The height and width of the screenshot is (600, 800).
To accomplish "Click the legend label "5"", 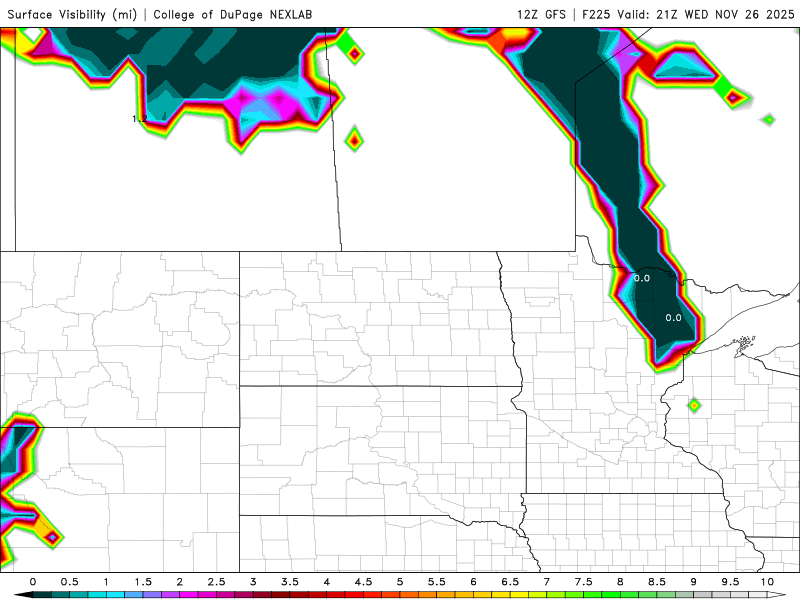I will (400, 582).
